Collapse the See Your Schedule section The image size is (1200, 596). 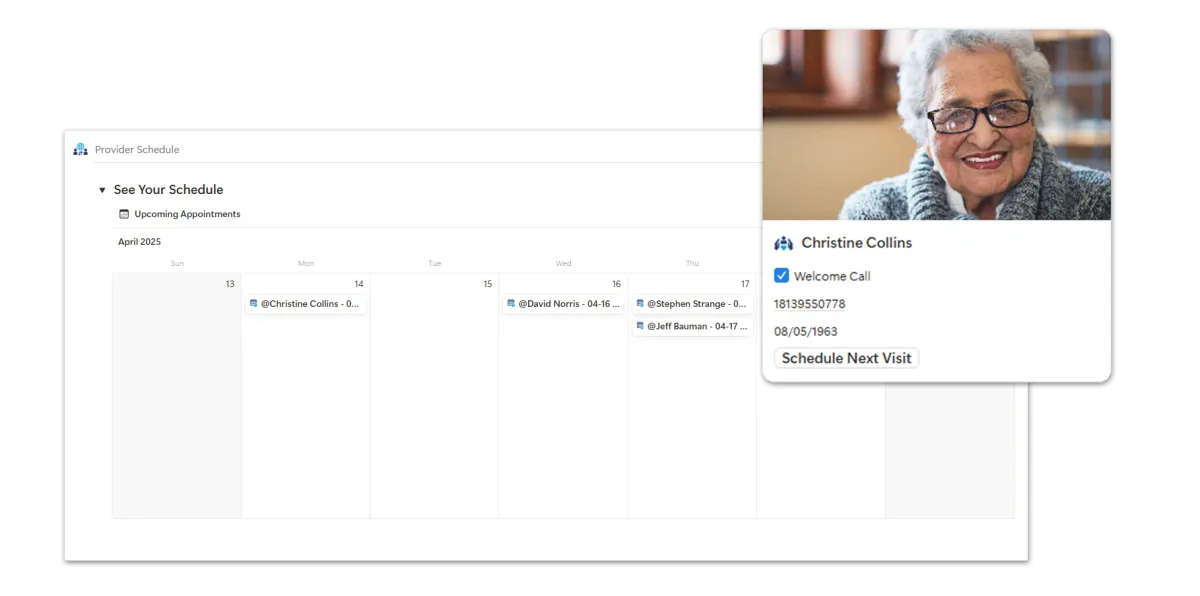point(102,190)
